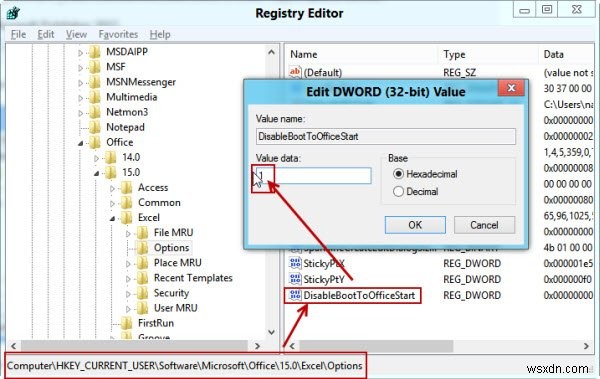
Task: Select the Excel folder icon
Action: pyautogui.click(x=126, y=217)
